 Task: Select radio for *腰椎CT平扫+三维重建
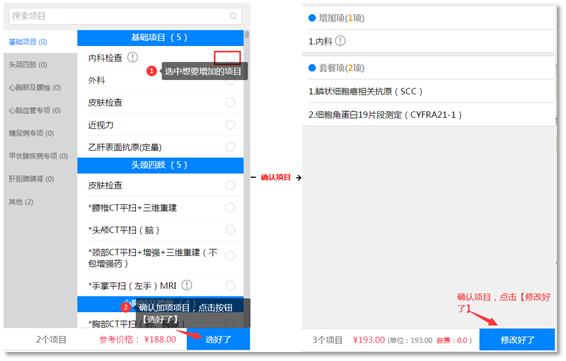click(230, 208)
